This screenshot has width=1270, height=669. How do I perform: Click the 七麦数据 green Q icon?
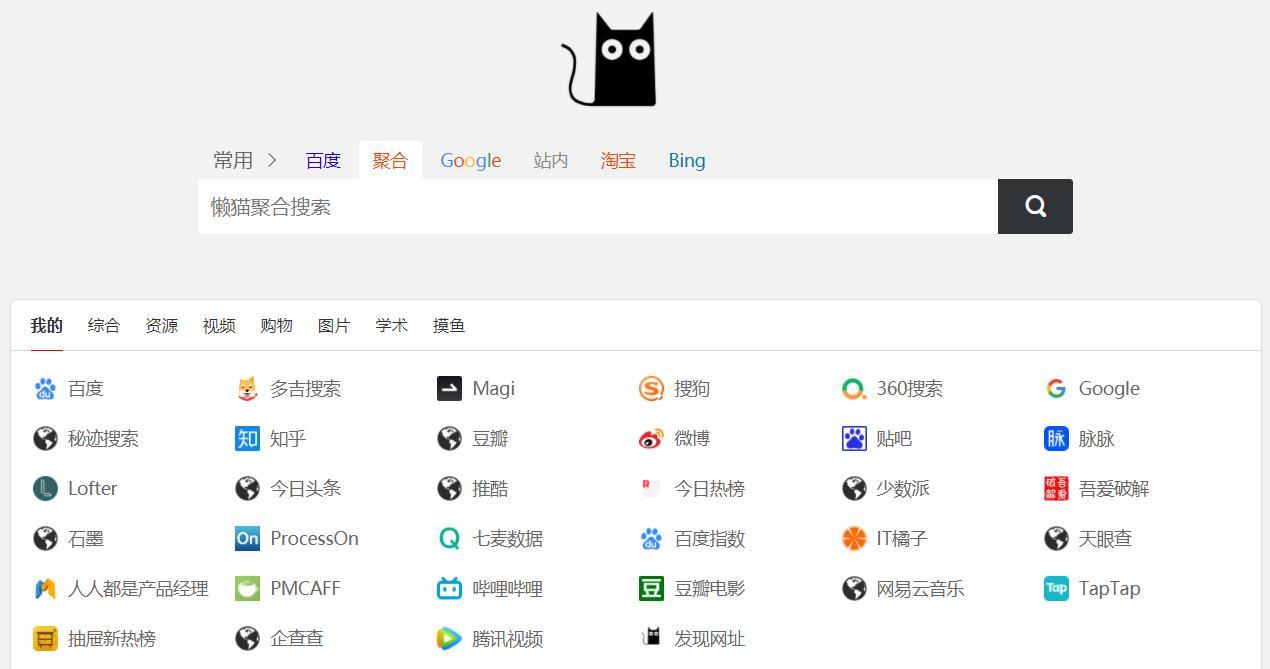[x=449, y=538]
